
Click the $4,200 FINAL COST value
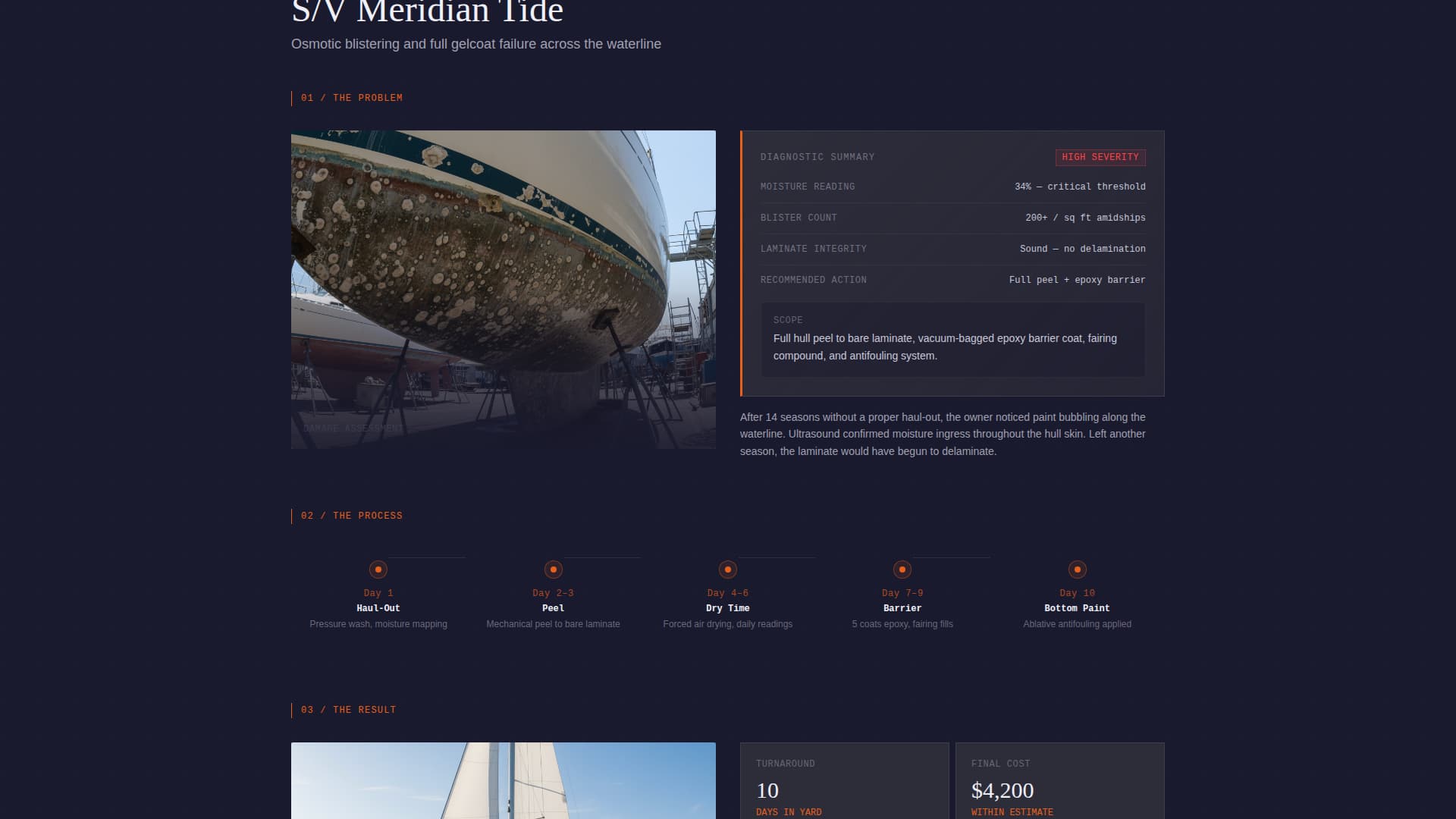(1003, 790)
